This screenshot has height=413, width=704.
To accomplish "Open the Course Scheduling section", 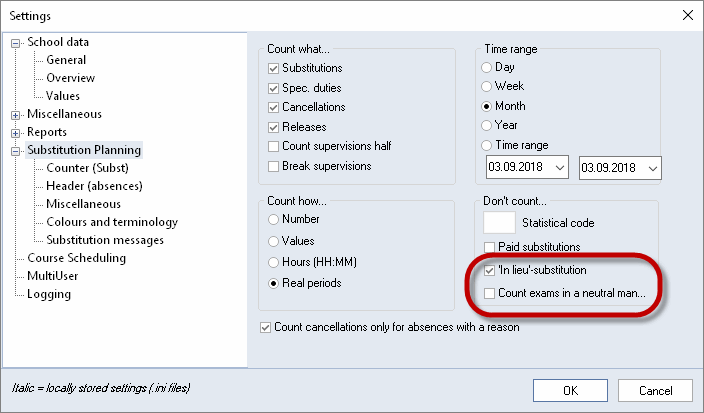I will coord(76,258).
